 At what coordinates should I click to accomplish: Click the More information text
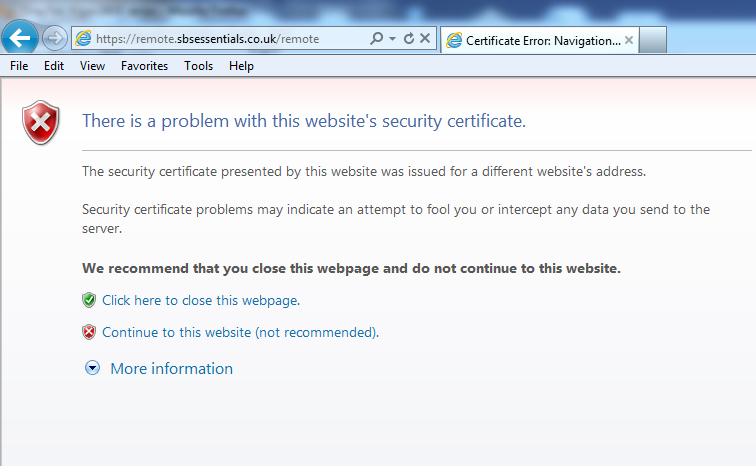pyautogui.click(x=171, y=368)
